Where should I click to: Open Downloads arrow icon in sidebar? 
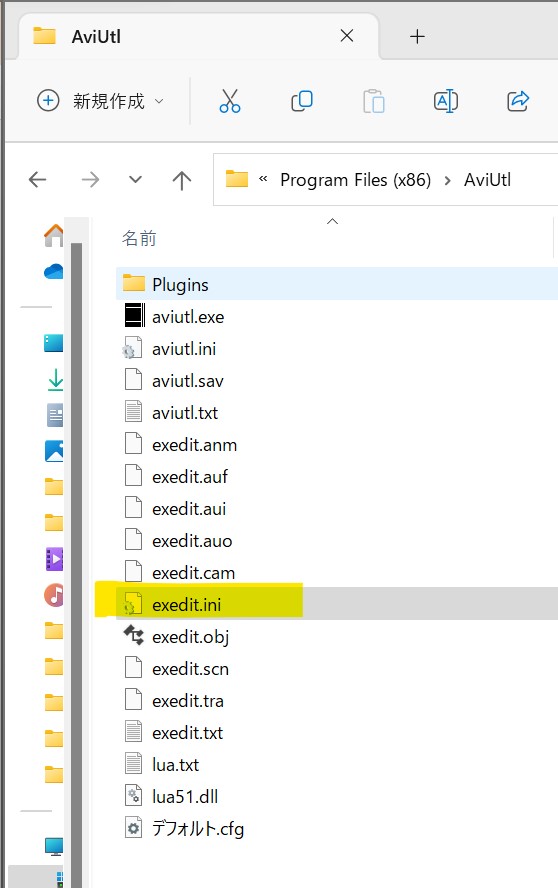point(55,379)
